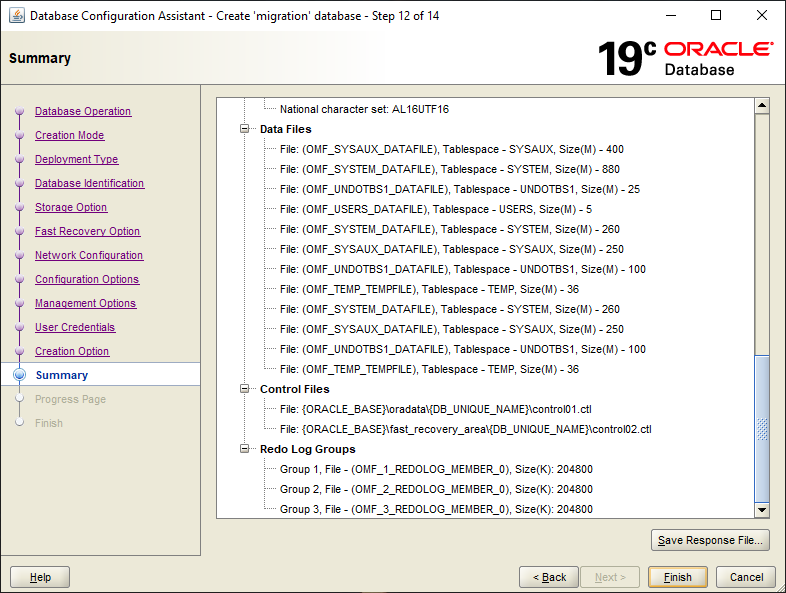Select Network Configuration step
Viewport: 786px width, 593px height.
[89, 255]
